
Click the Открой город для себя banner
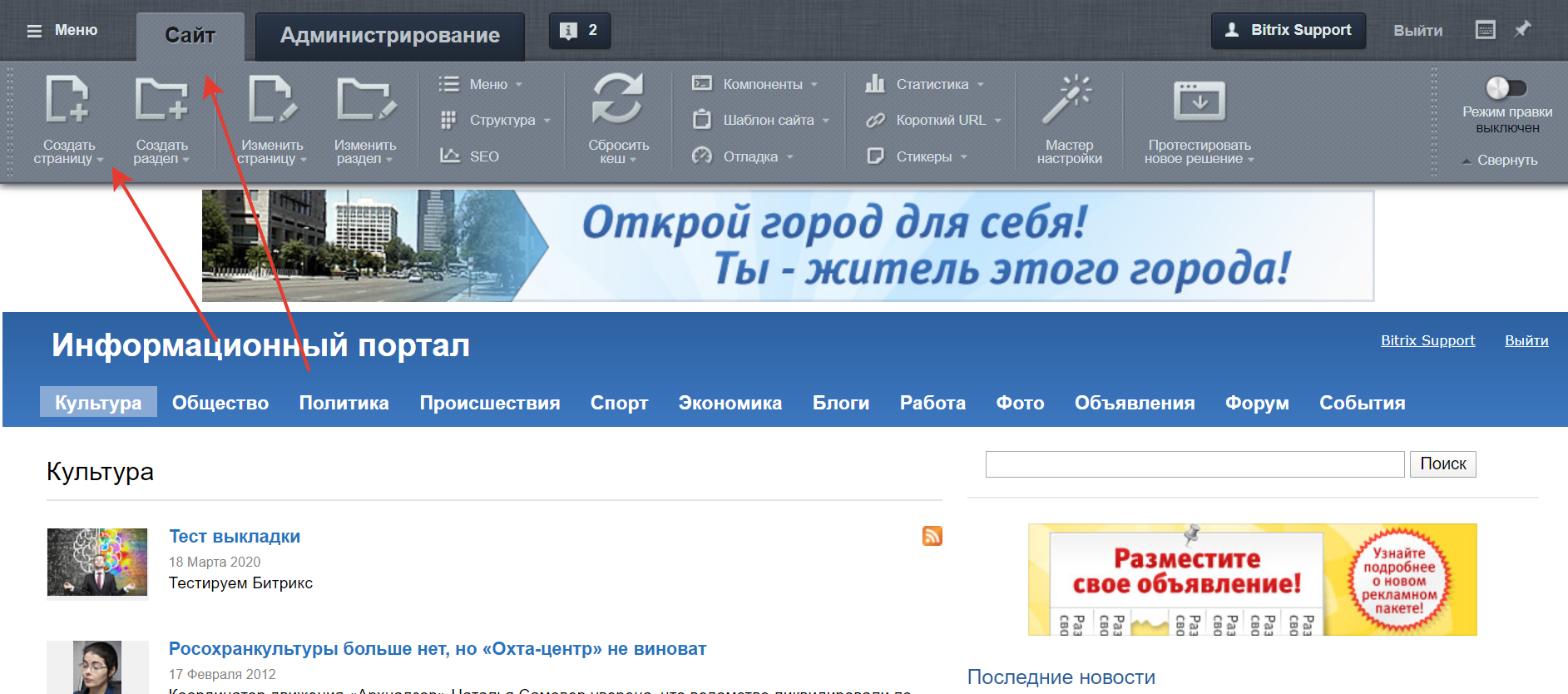(x=788, y=245)
